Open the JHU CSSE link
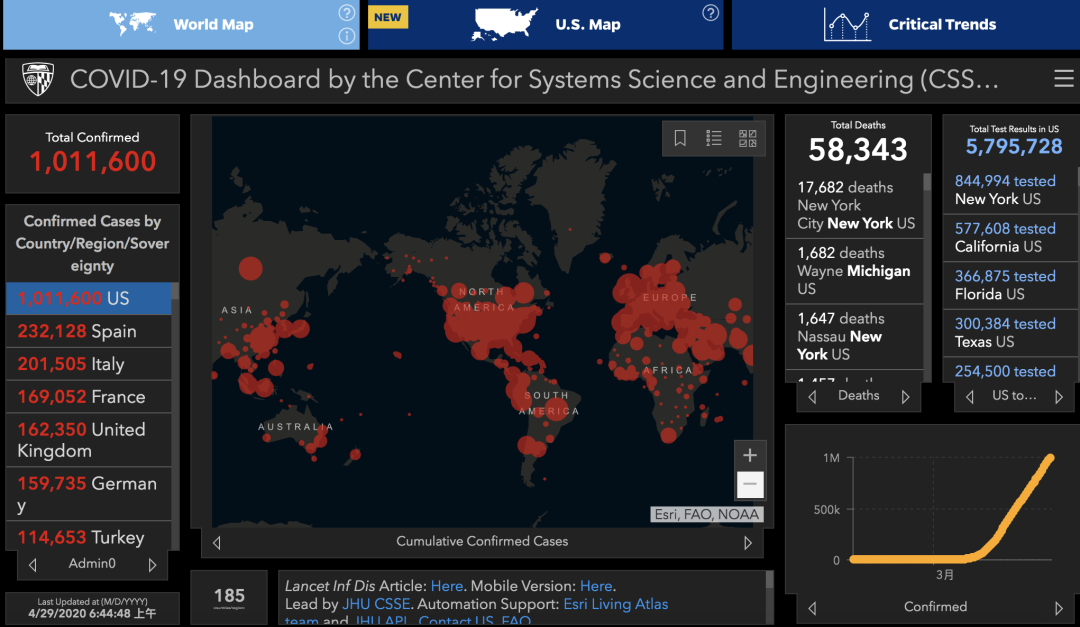 pos(376,604)
